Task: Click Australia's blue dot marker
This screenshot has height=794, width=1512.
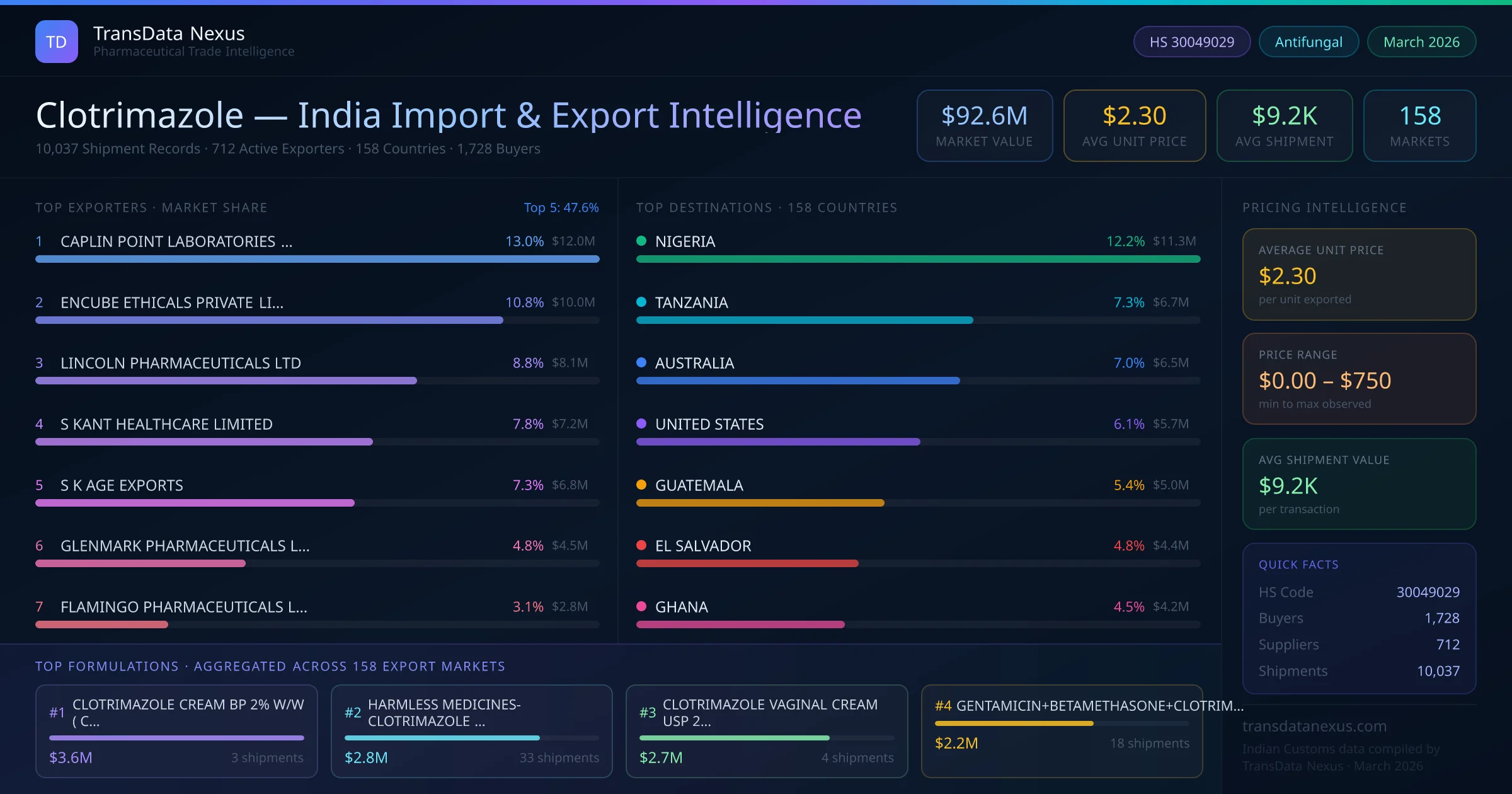Action: tap(641, 362)
